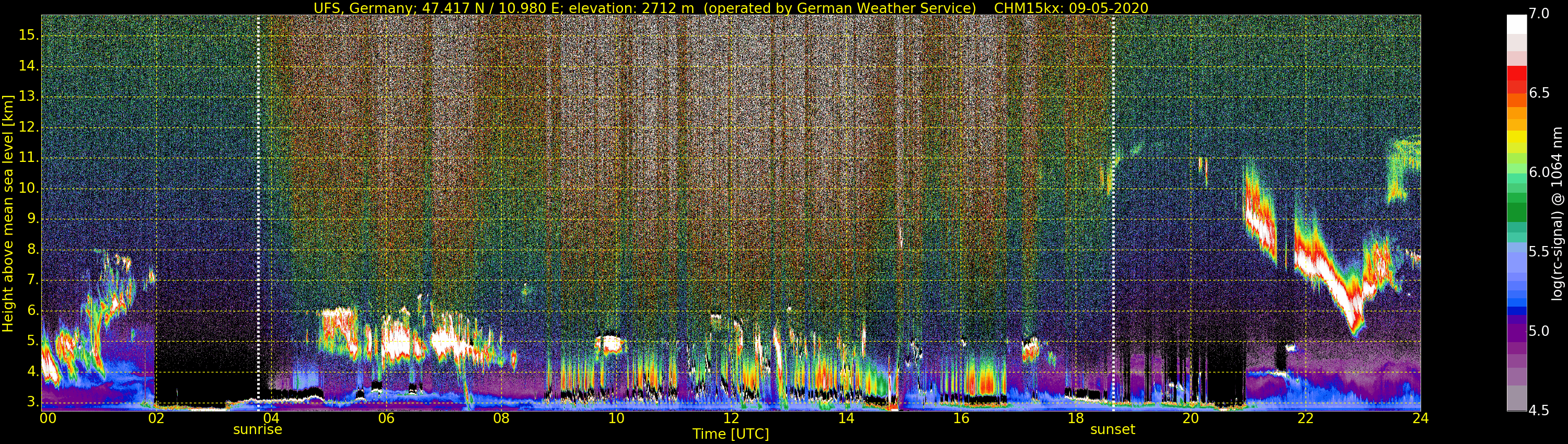Click the height tick label '3.'
The height and width of the screenshot is (444, 1568).
33,402
